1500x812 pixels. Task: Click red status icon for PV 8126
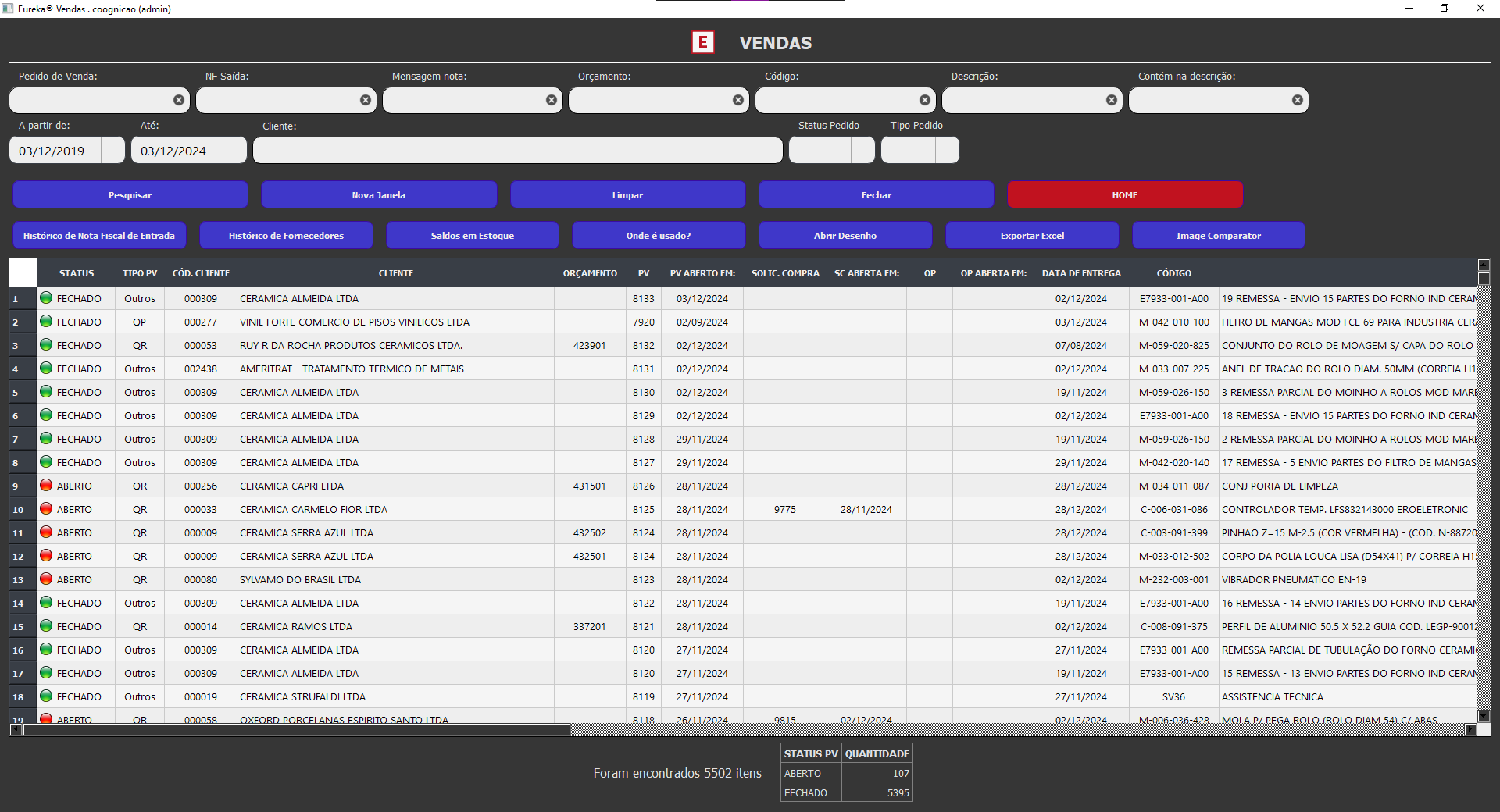tap(46, 485)
